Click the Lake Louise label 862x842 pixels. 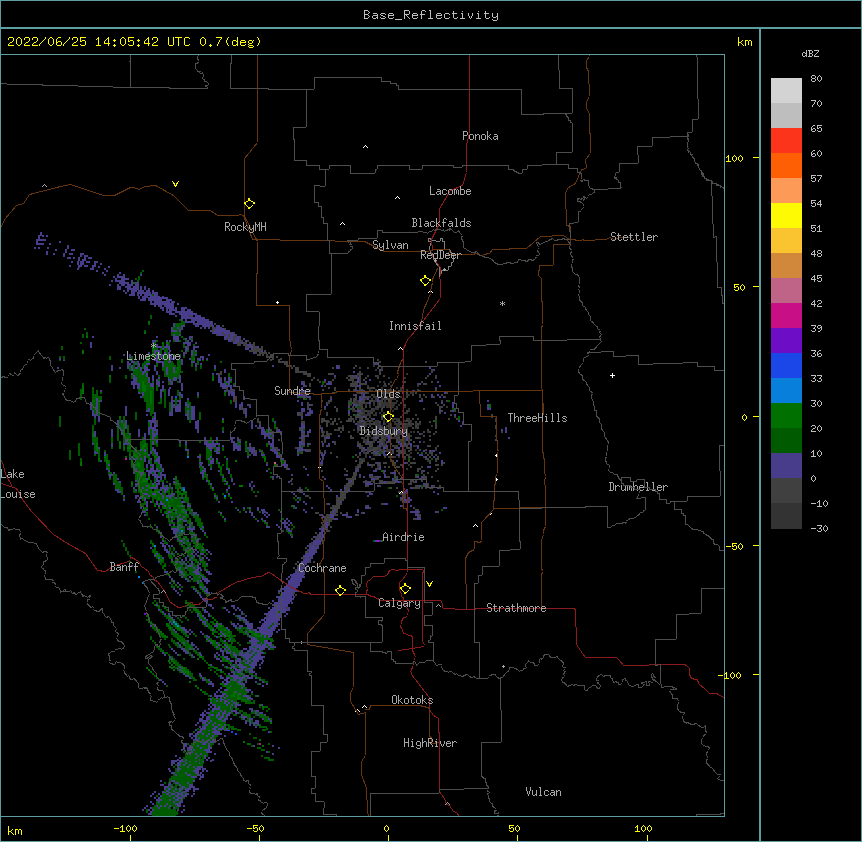click(18, 484)
